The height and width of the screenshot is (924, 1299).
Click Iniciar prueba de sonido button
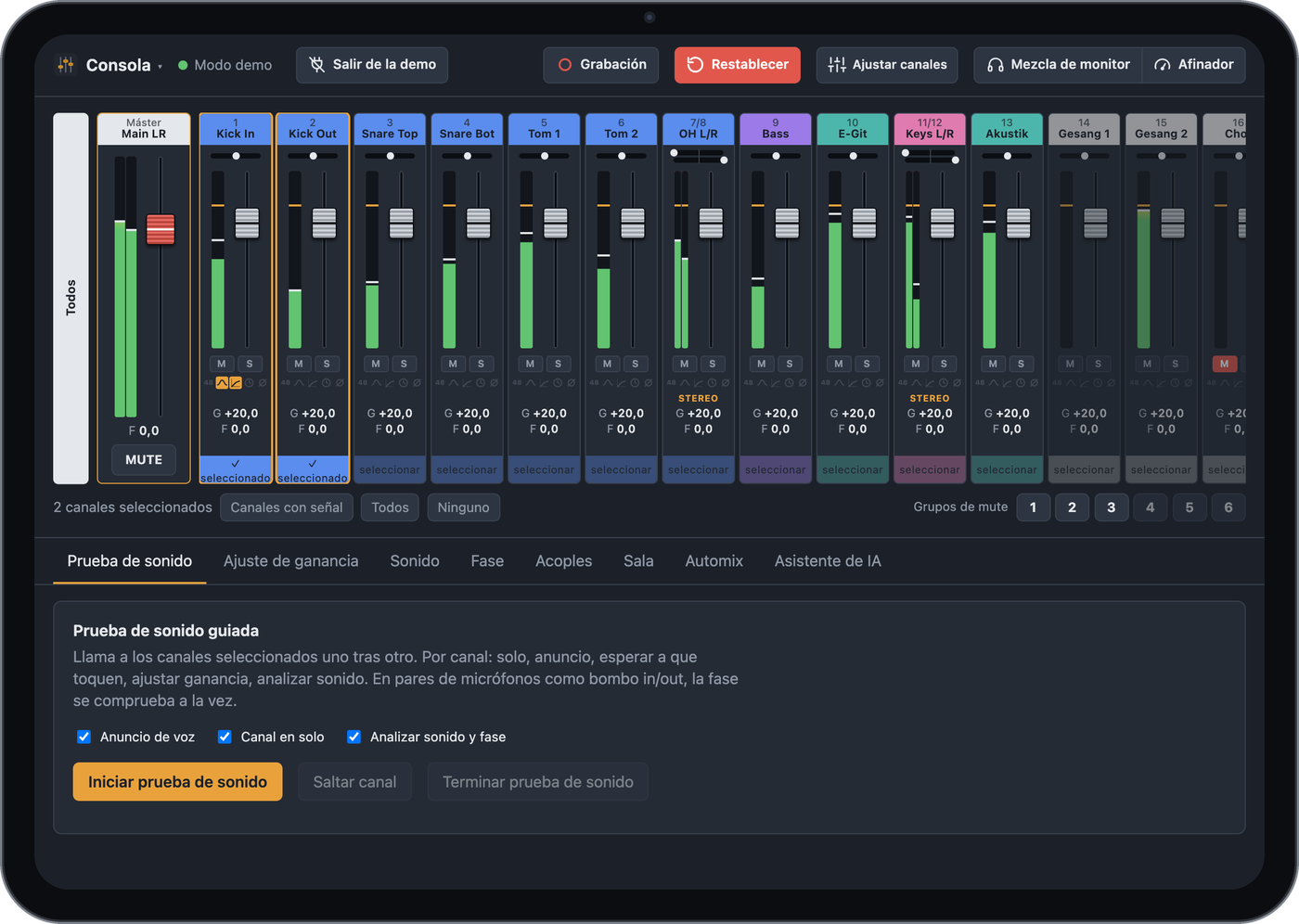coord(177,782)
